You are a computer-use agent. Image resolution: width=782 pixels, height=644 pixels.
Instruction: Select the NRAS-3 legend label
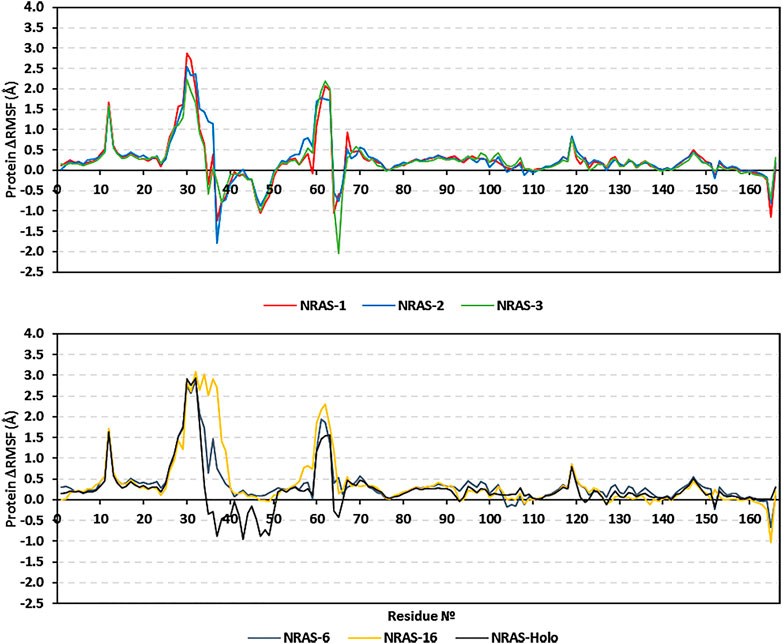point(520,306)
